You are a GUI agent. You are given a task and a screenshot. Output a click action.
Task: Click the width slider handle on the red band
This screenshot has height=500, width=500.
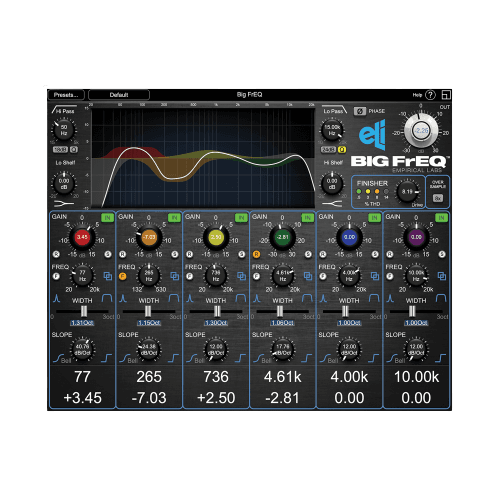coord(84,311)
